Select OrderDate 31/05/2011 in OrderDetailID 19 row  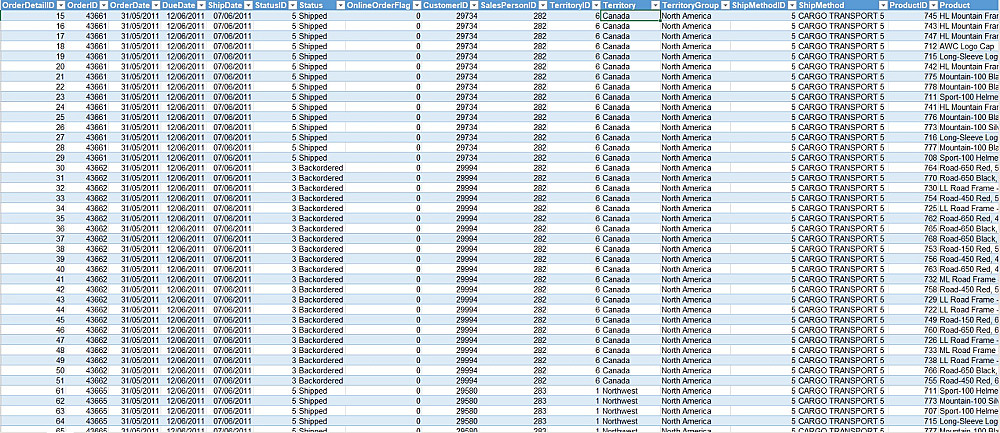134,56
